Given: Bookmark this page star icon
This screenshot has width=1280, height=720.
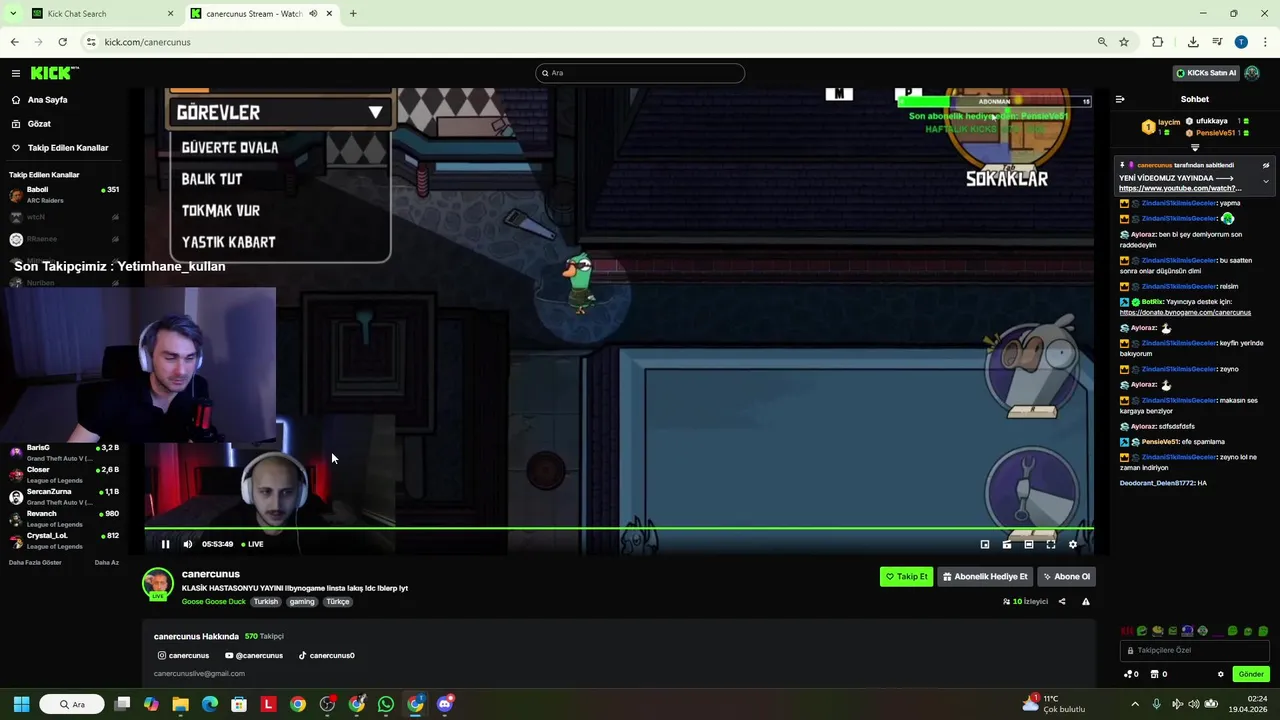Looking at the screenshot, I should click(x=1124, y=42).
